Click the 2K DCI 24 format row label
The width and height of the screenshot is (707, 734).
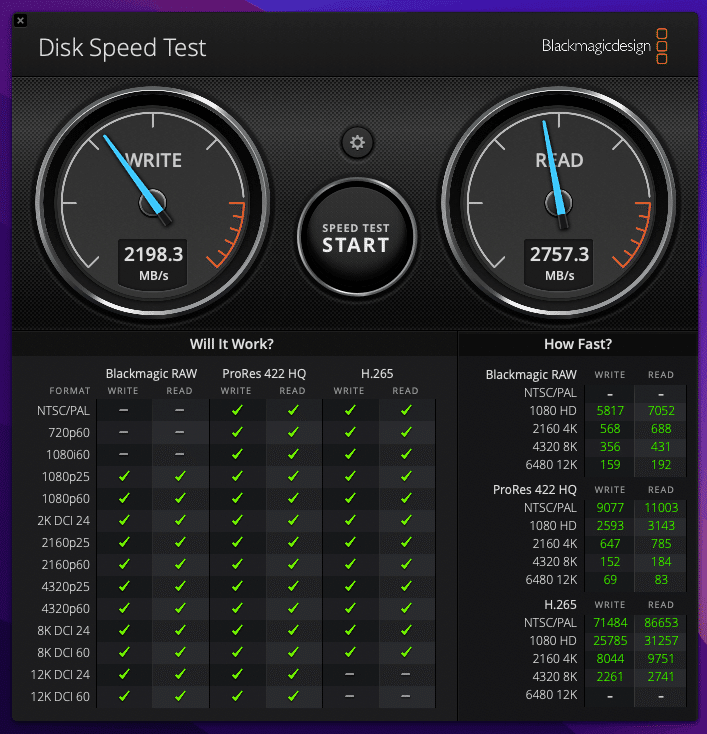(x=64, y=521)
